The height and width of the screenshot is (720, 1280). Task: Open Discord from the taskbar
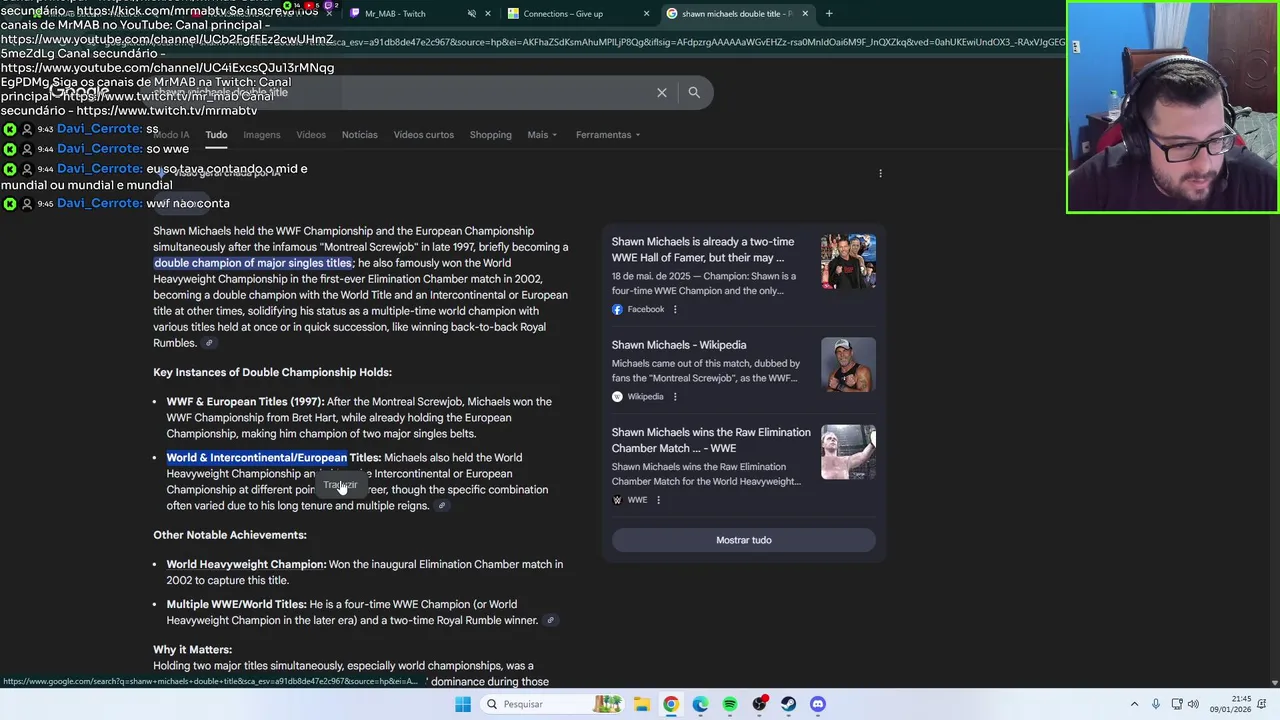click(818, 704)
